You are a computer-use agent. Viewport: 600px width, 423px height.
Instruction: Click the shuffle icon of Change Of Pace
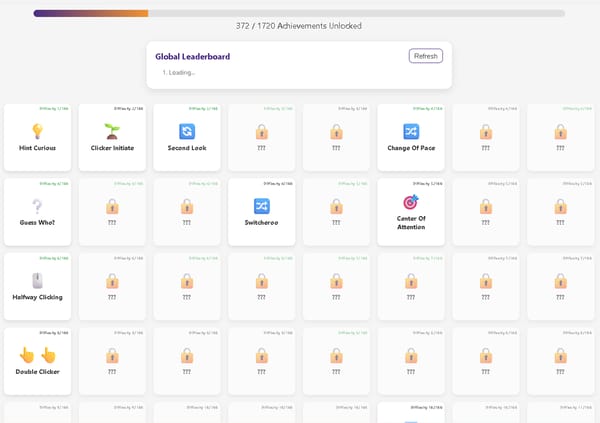pos(411,131)
